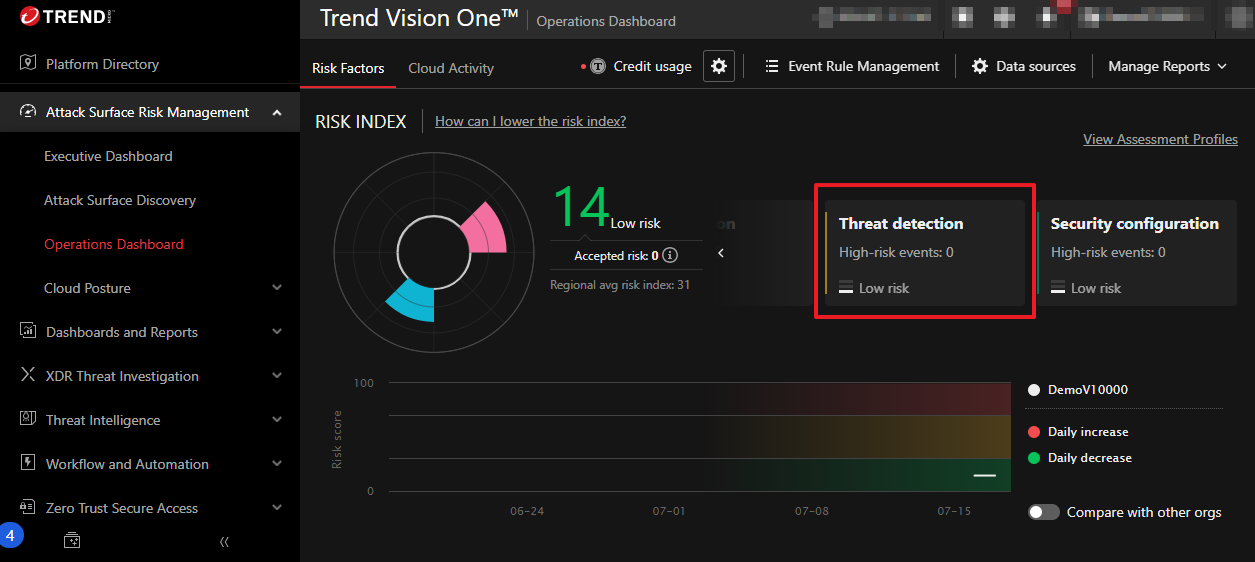Click the Event Rule Management list icon
The width and height of the screenshot is (1255, 562).
coord(772,66)
